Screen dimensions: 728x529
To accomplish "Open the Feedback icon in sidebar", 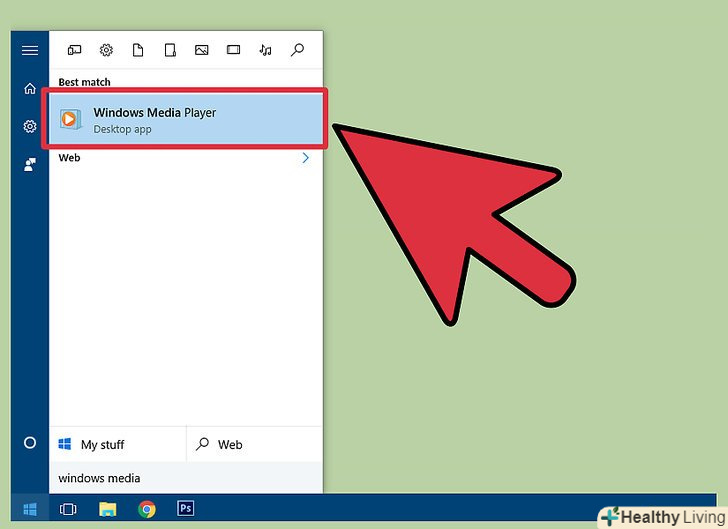I will 30,164.
